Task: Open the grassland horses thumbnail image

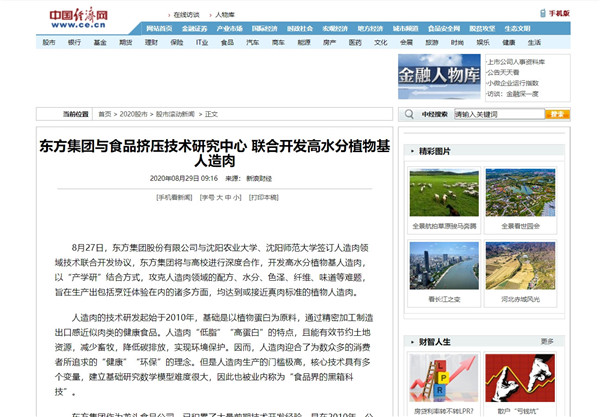Action: (444, 193)
